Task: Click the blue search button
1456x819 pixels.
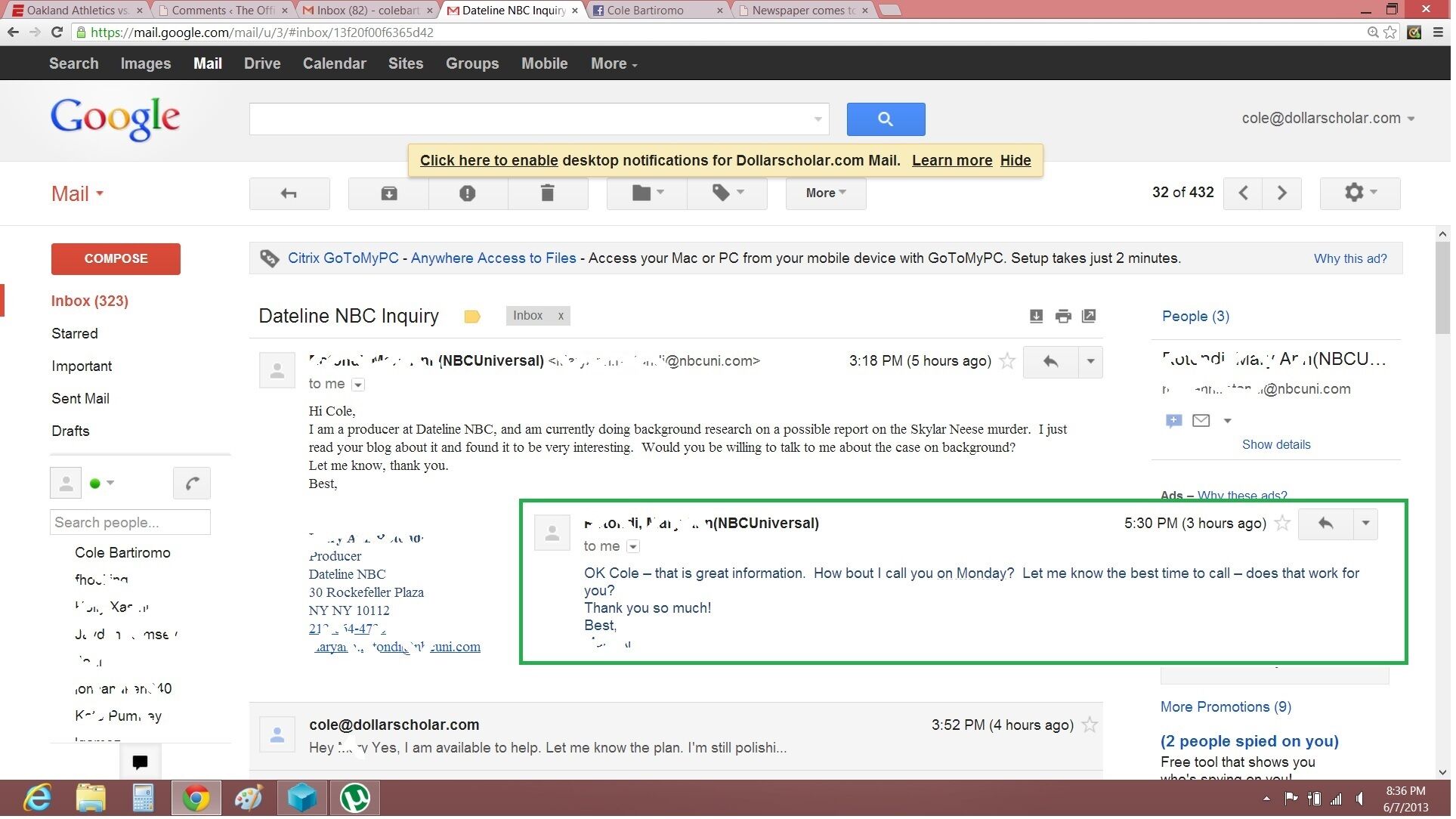Action: (889, 119)
